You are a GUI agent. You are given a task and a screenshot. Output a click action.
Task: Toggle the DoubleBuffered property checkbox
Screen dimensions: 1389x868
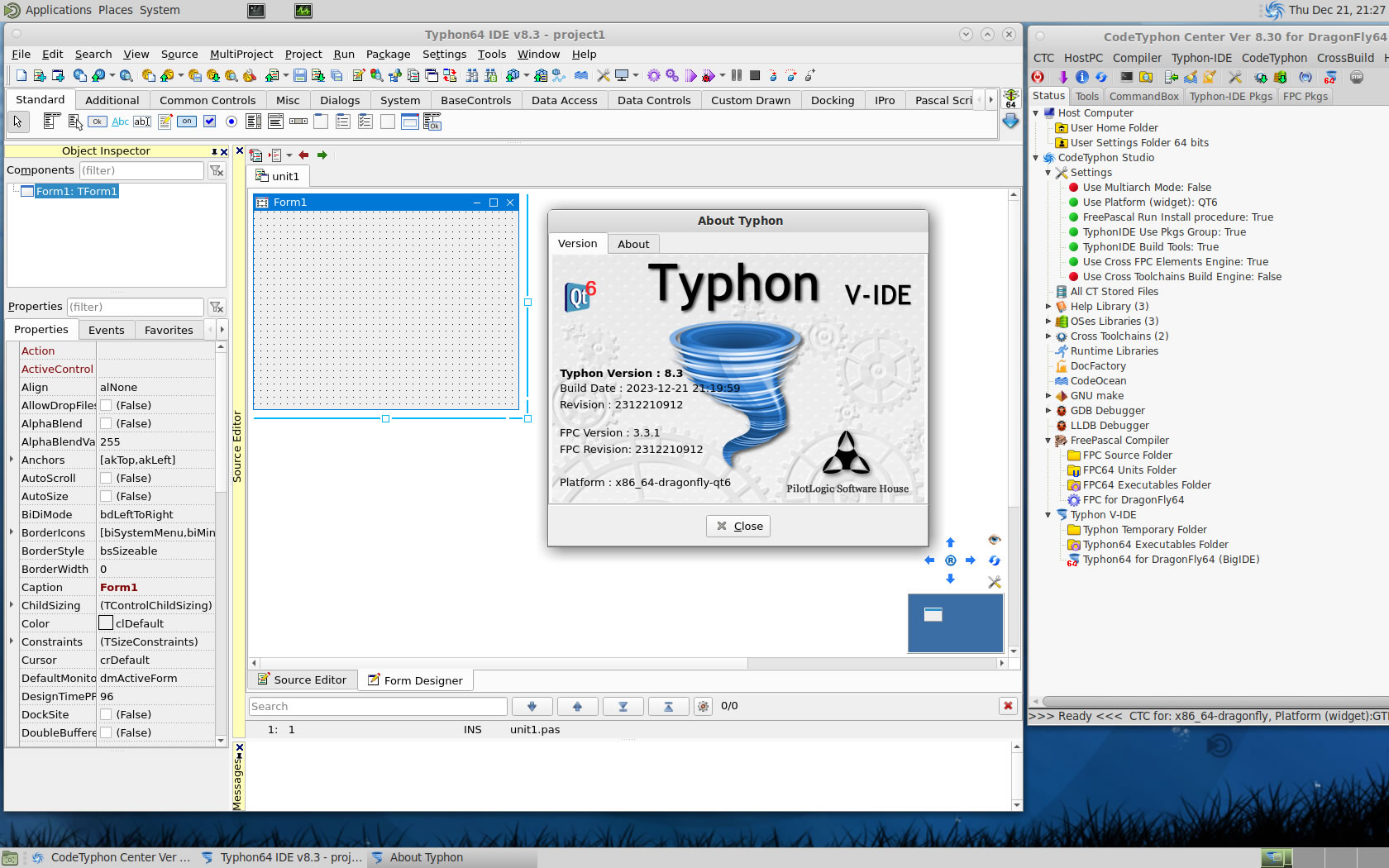pos(106,732)
